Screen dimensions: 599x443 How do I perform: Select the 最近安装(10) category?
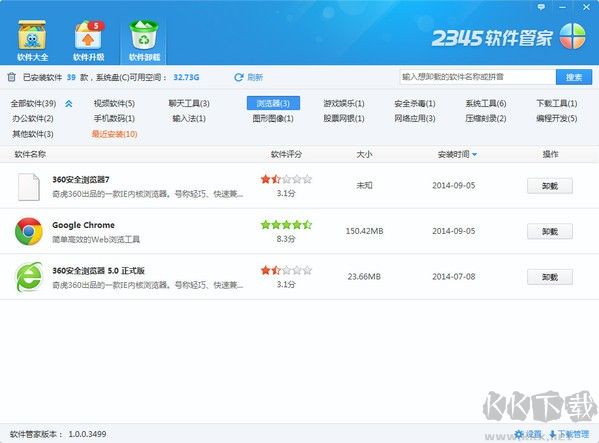tap(114, 134)
